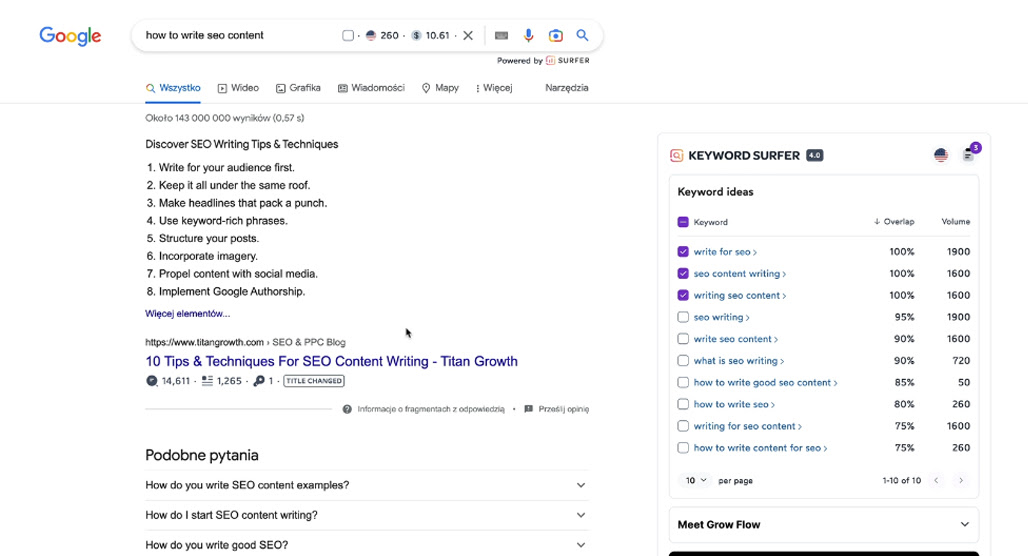Check the 'what is seo writing' box
This screenshot has height=556, width=1028.
(x=683, y=361)
